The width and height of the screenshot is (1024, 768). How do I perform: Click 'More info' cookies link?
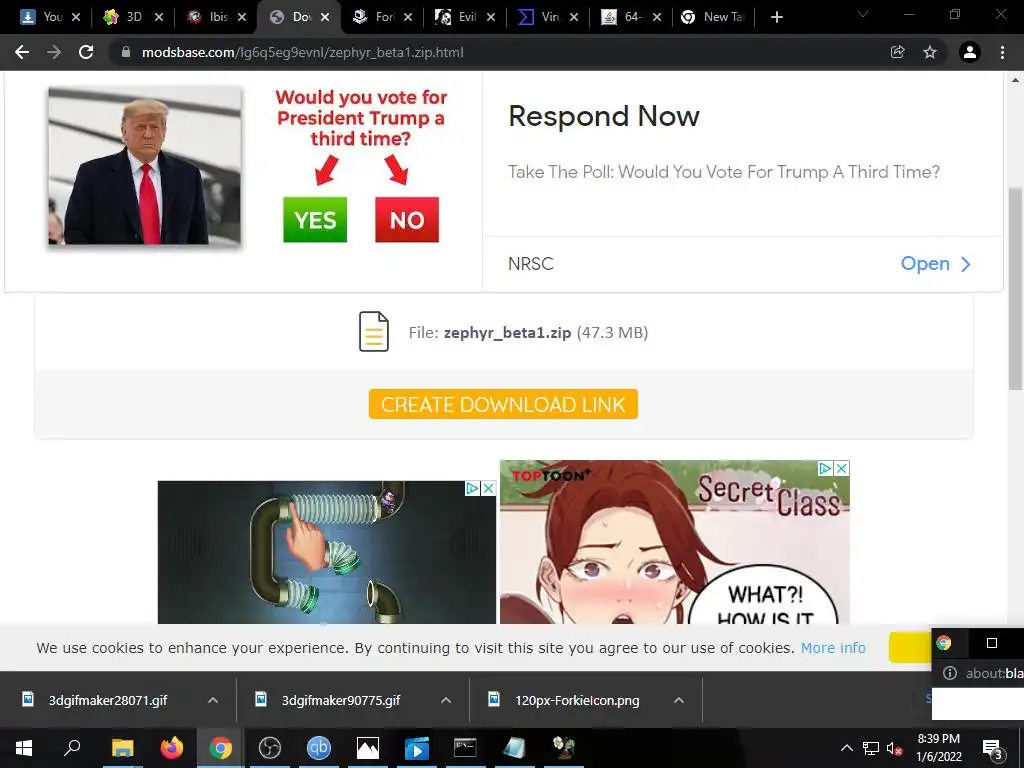(833, 648)
